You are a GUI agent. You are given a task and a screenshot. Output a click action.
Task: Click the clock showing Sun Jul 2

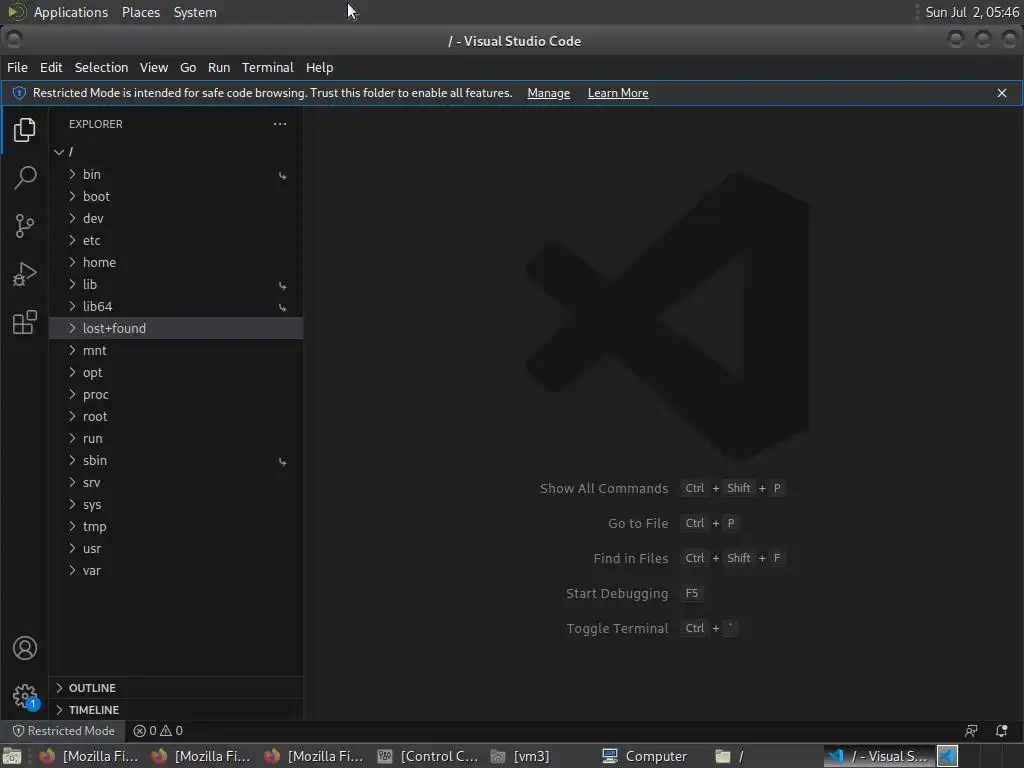[x=972, y=12]
